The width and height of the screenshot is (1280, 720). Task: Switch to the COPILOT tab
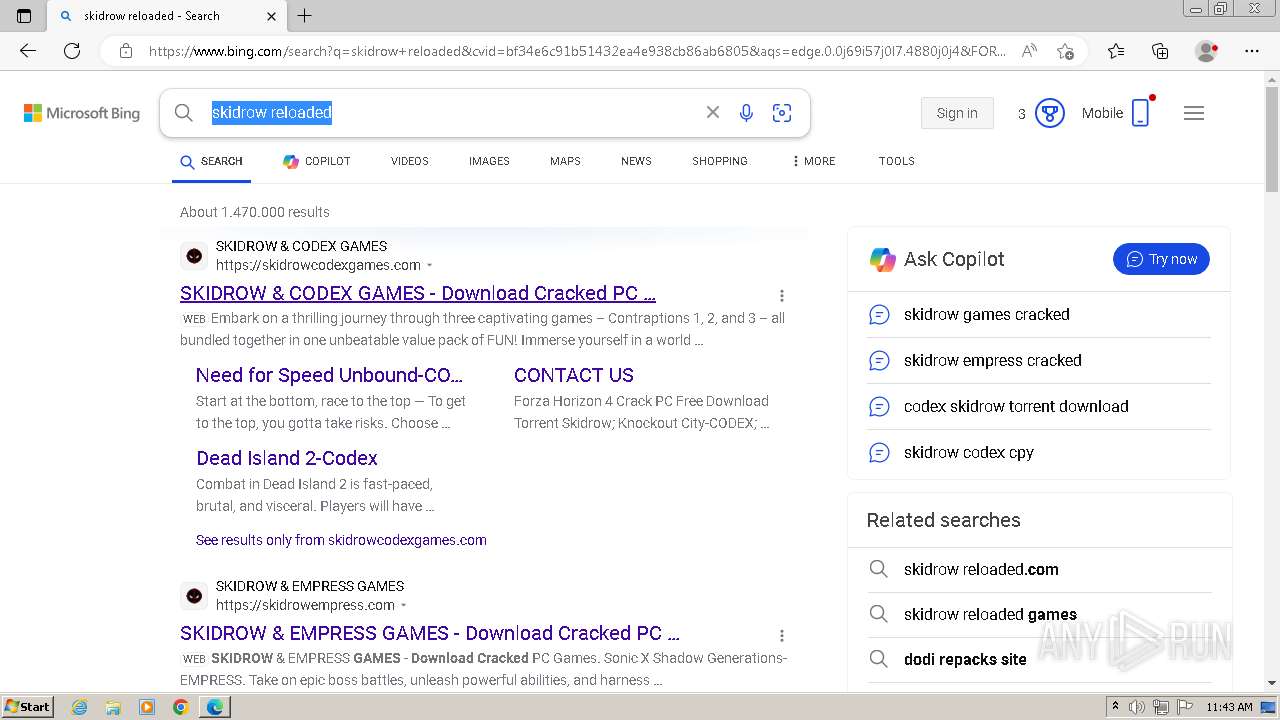[x=316, y=161]
